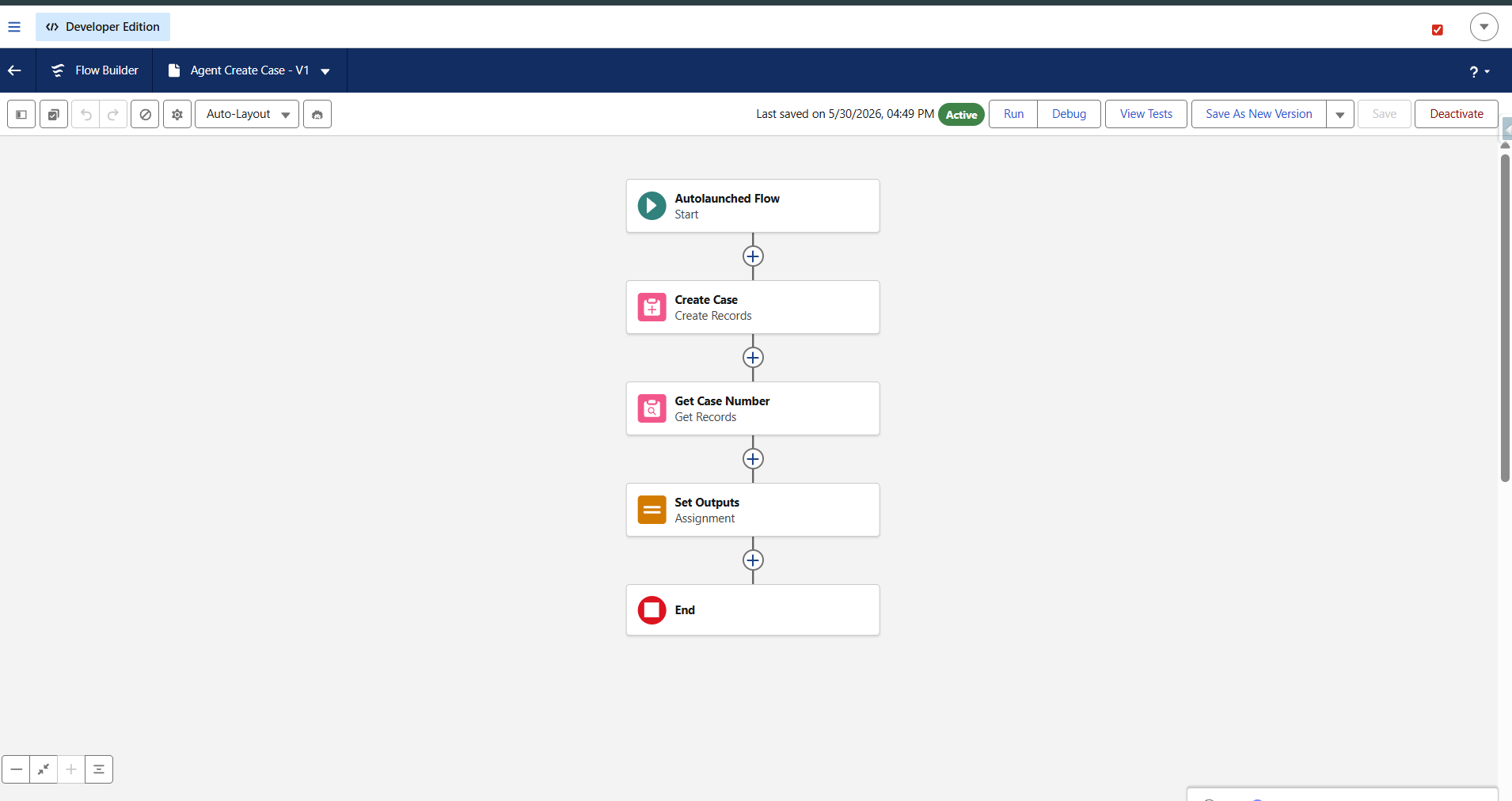Select the Set Outputs assignment icon
1512x801 pixels.
coord(652,510)
